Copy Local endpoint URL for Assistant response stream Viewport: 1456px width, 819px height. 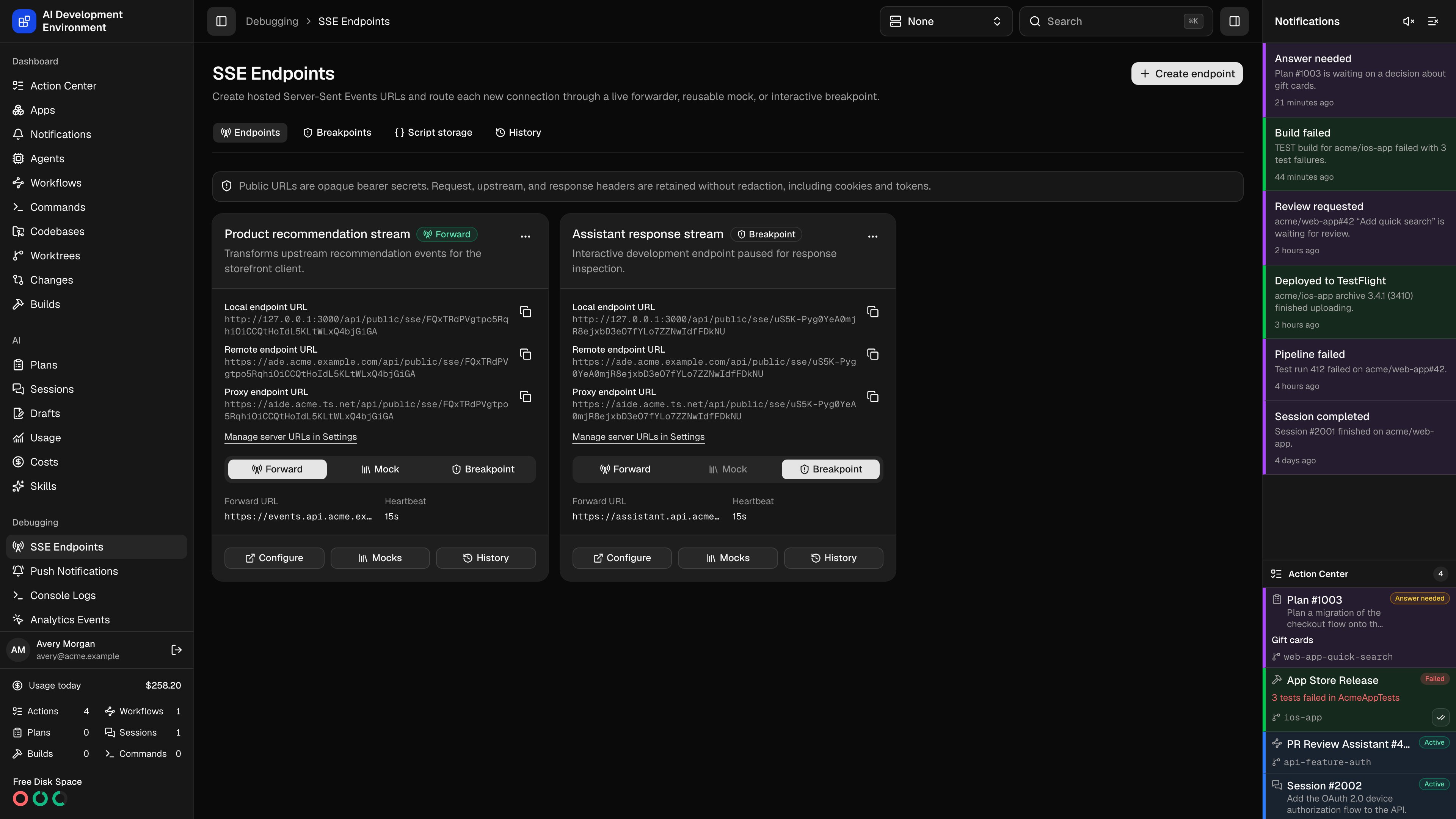(873, 312)
